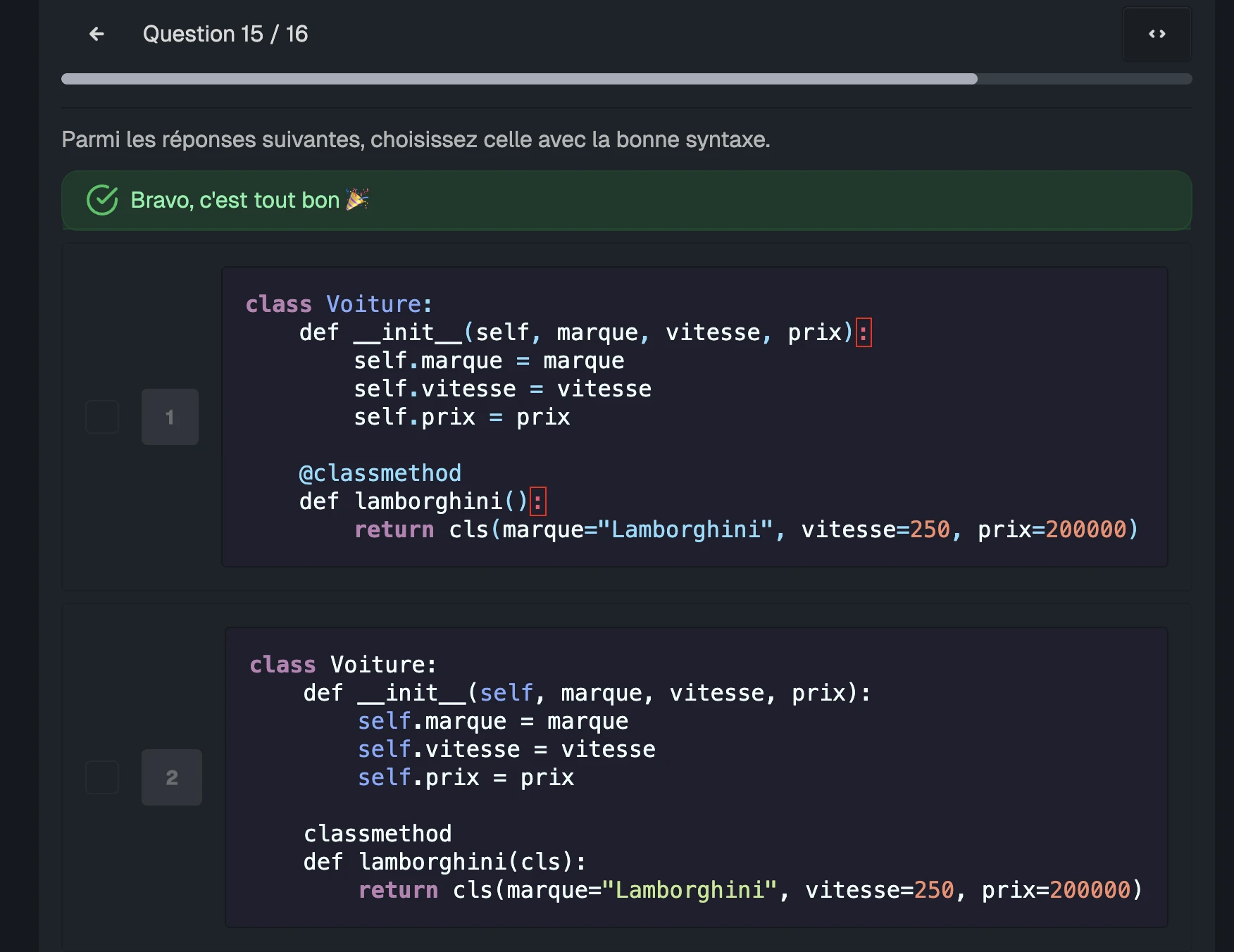Image resolution: width=1234 pixels, height=952 pixels.
Task: Click the "Question 15 / 16" heading
Action: click(x=225, y=34)
